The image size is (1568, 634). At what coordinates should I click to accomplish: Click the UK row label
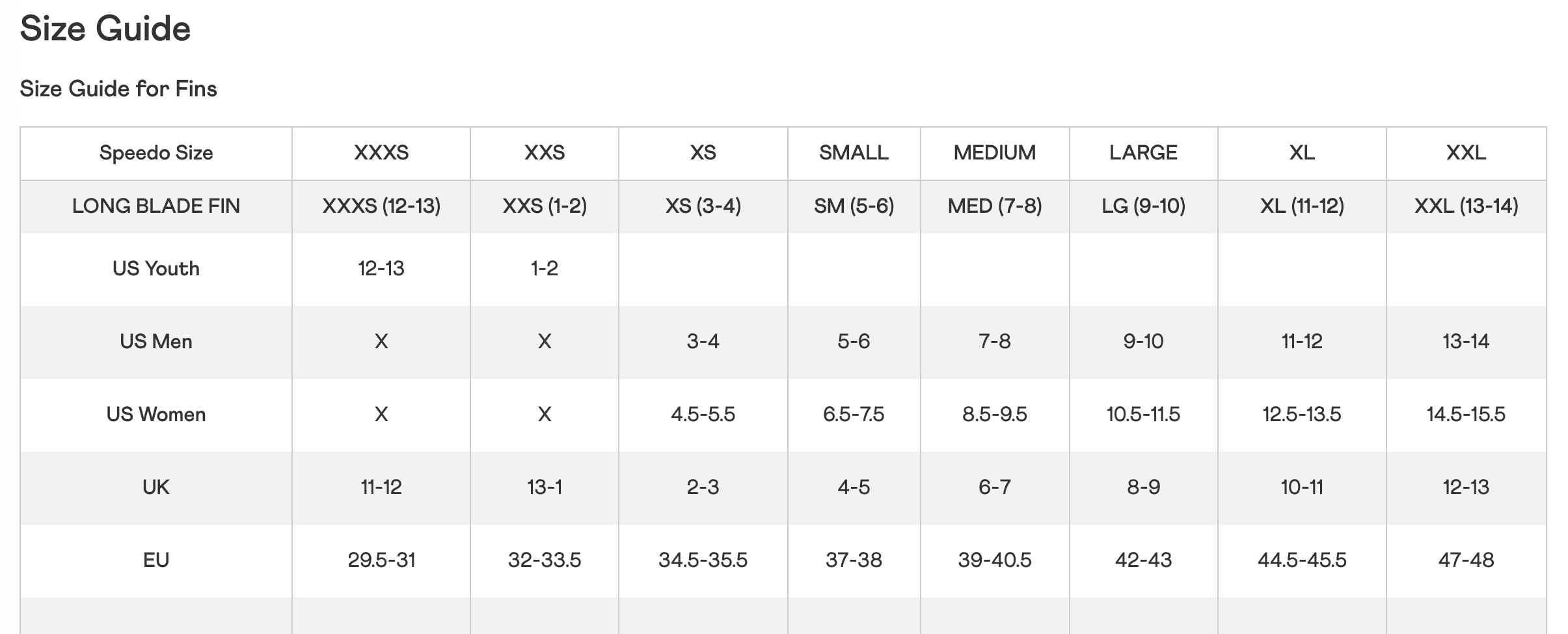pos(156,488)
